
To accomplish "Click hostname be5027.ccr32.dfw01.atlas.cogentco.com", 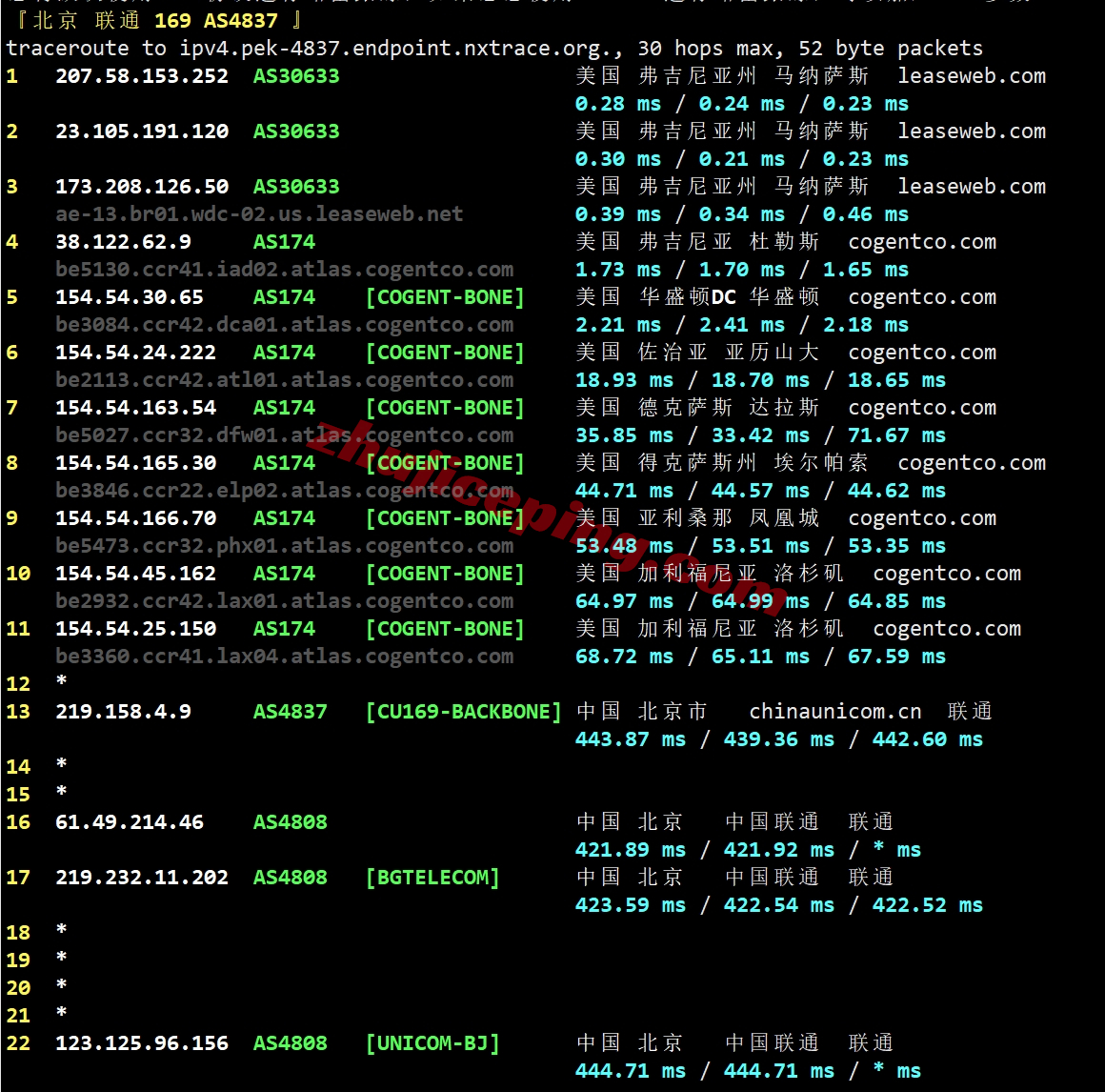I will pyautogui.click(x=284, y=435).
